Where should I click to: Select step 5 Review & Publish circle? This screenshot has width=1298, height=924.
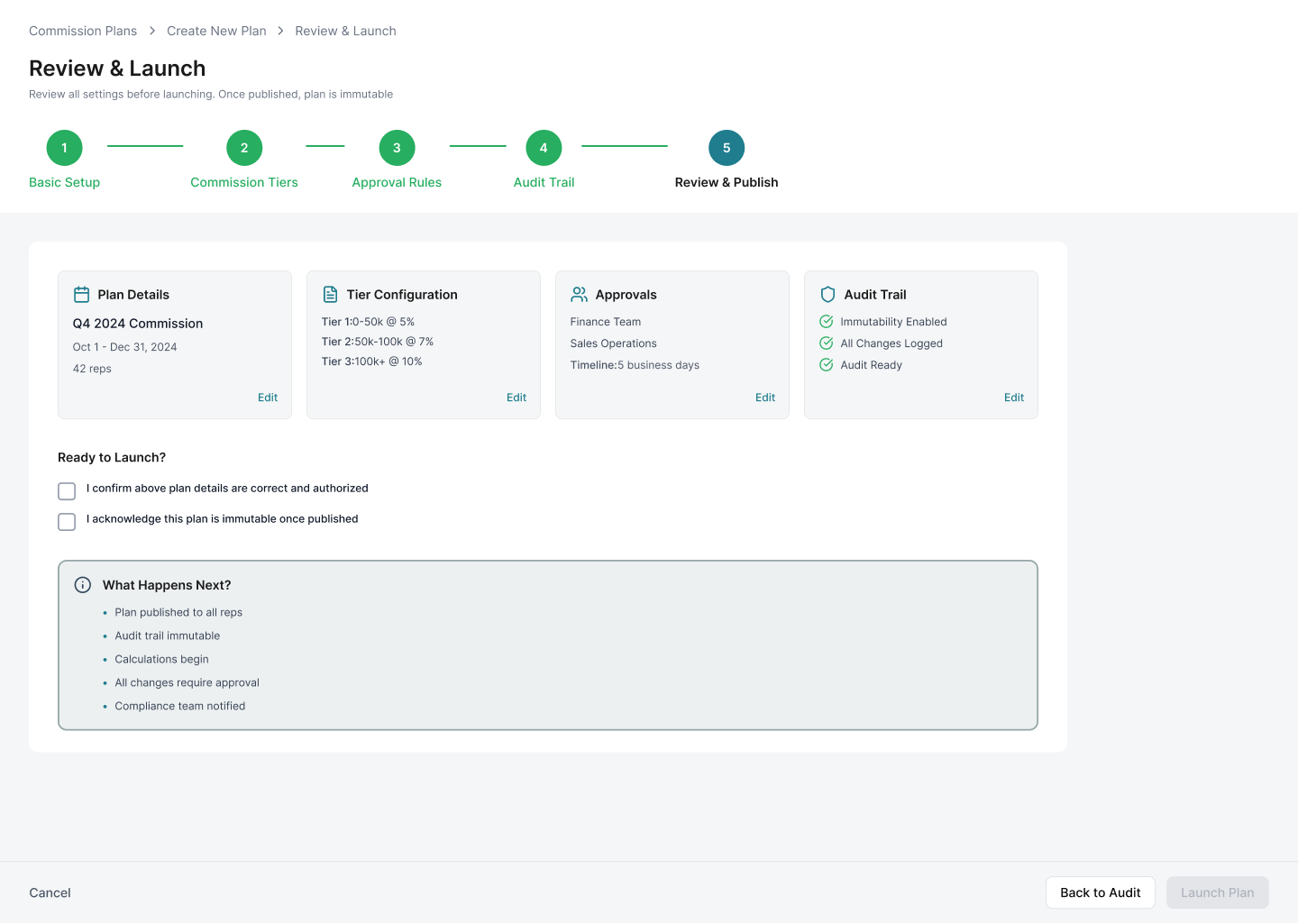(727, 148)
